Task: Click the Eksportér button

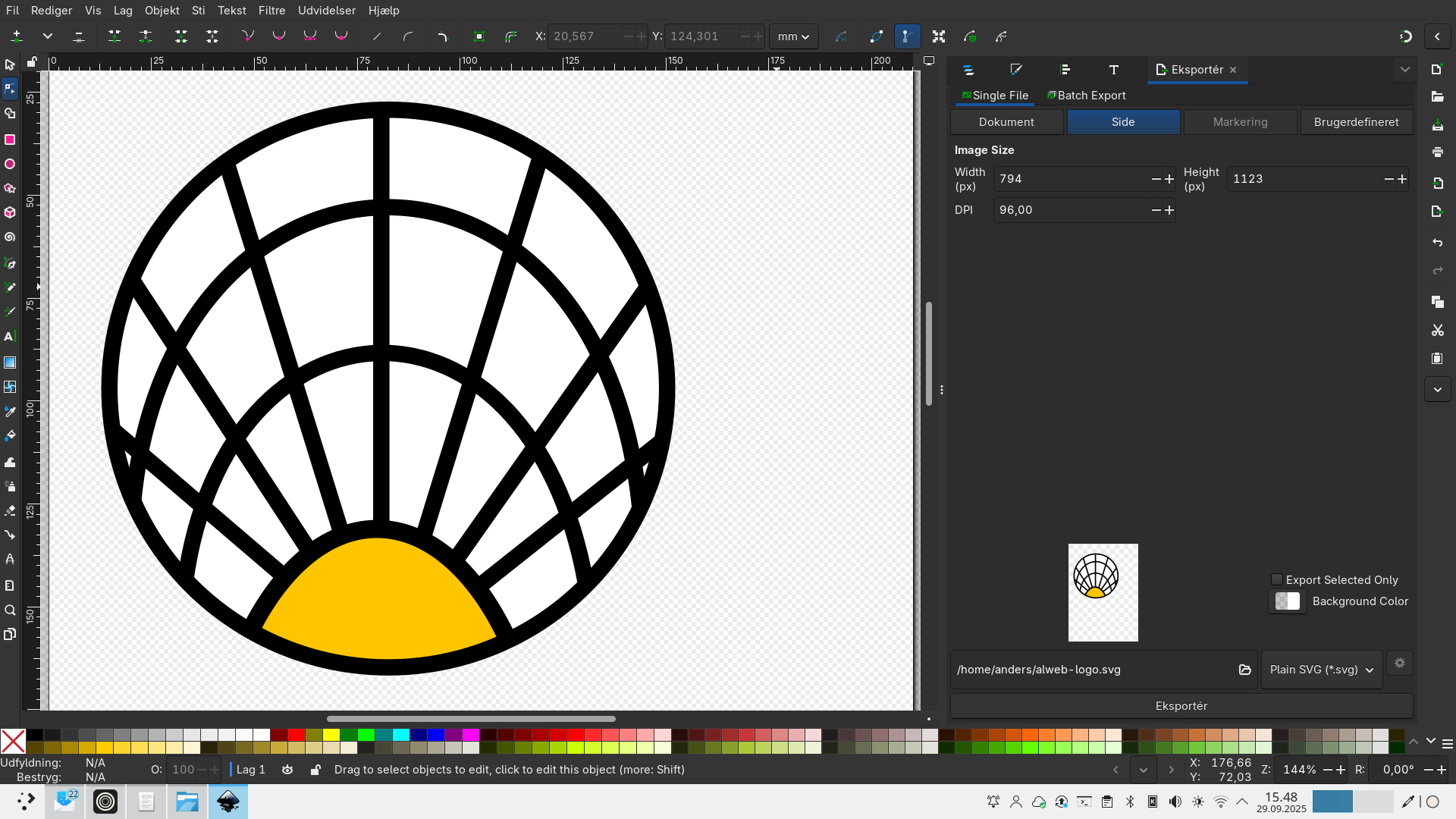Action: 1181,706
